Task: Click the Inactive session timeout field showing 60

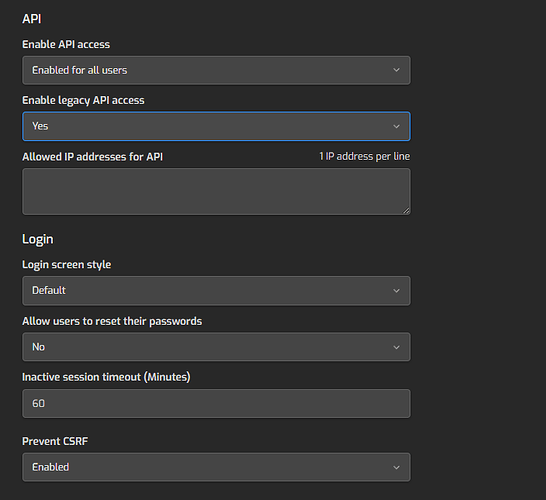Action: click(x=216, y=404)
